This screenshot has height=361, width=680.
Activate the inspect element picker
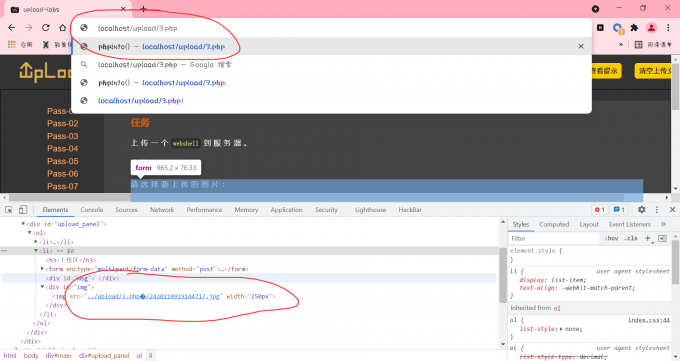click(9, 210)
